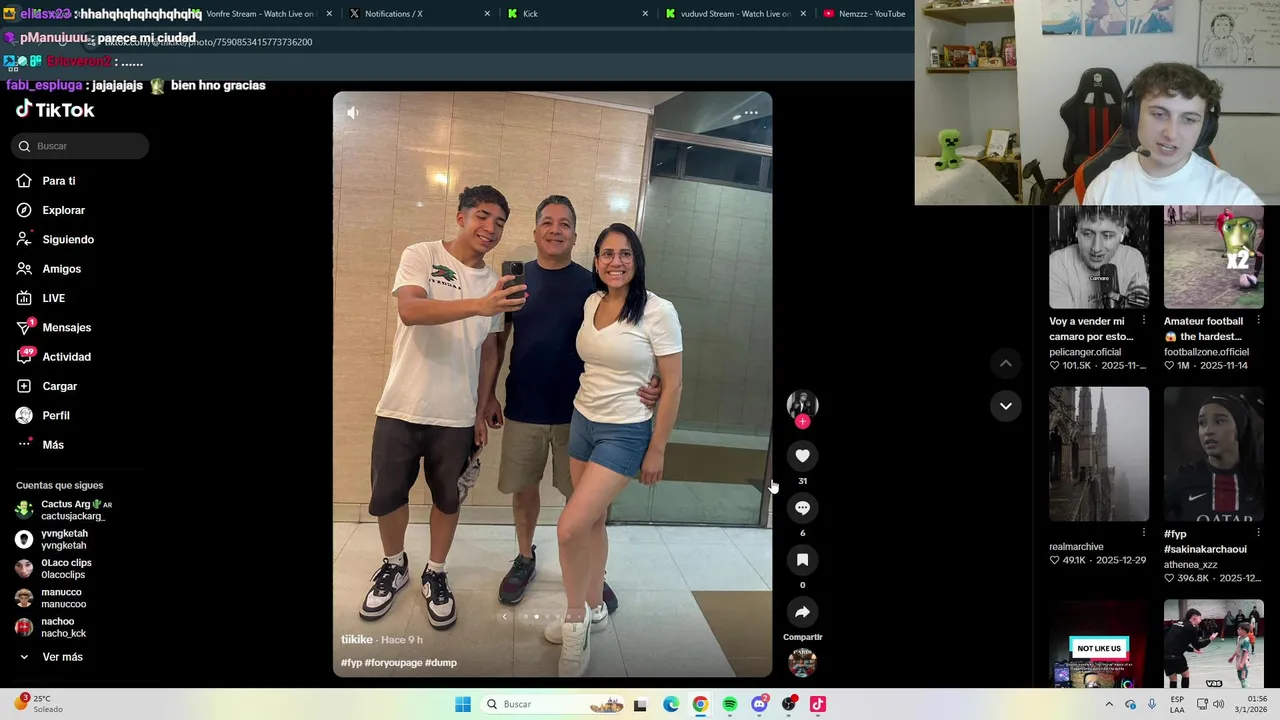
Task: Save post with bookmark icon
Action: point(802,560)
